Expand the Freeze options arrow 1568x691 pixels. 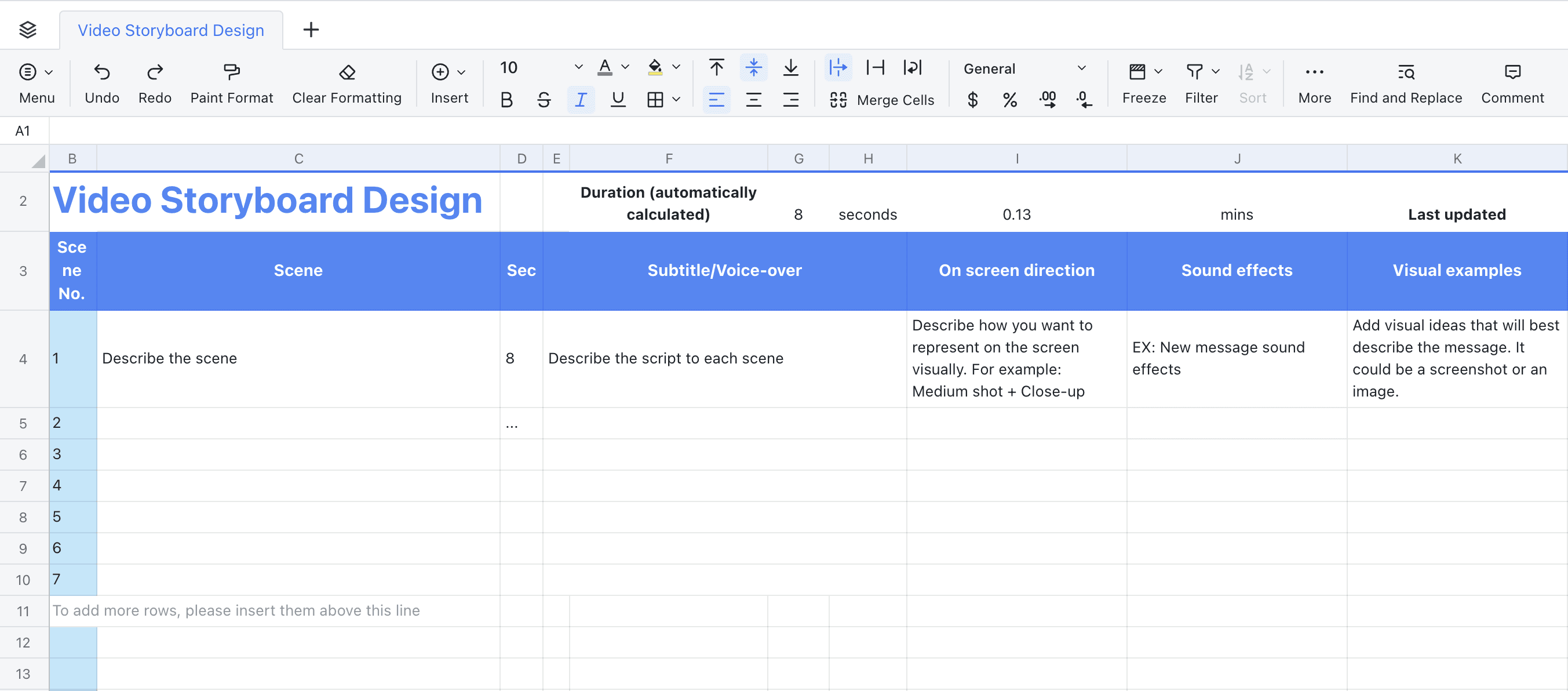(x=1158, y=72)
